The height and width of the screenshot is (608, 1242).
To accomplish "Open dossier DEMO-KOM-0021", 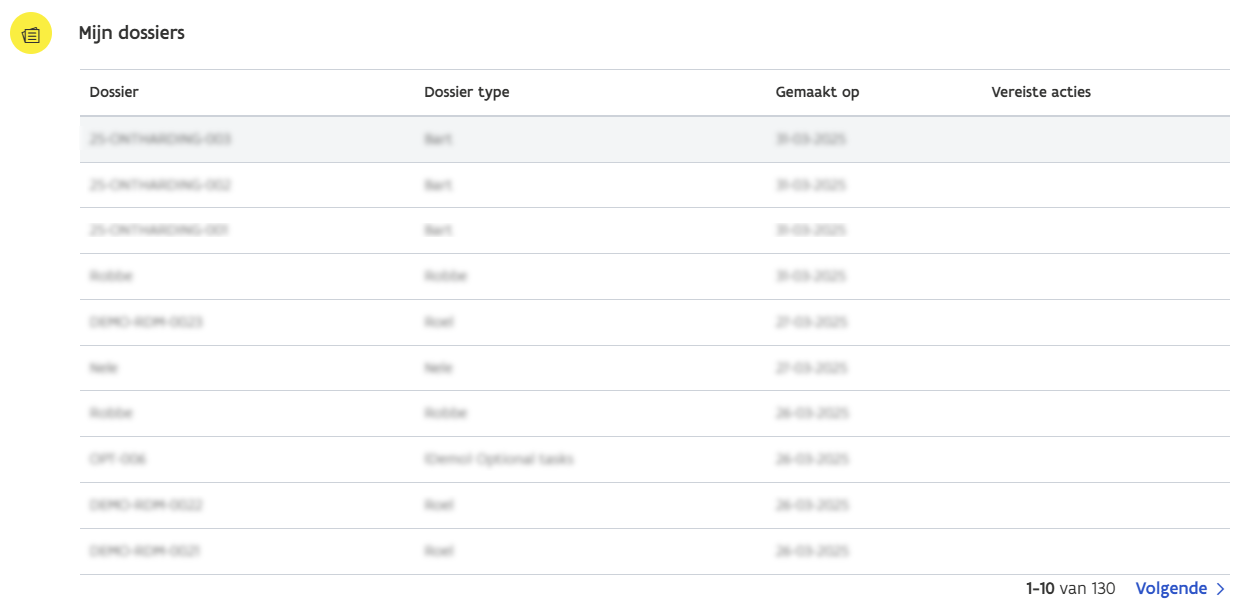I will pyautogui.click(x=146, y=551).
